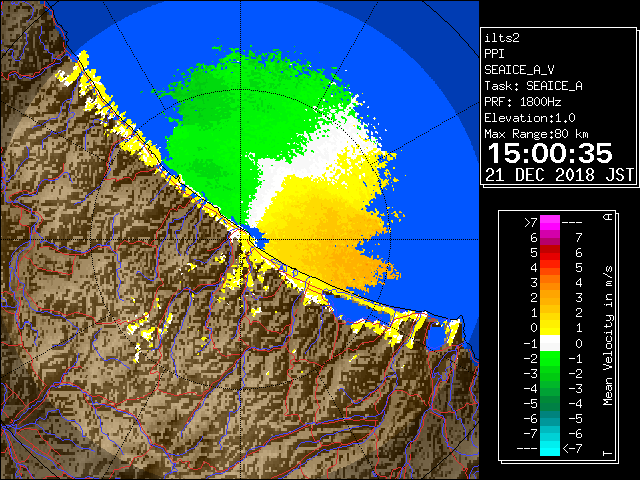Click the "Max Range:80 km" label
The image size is (640, 480).
(536, 134)
